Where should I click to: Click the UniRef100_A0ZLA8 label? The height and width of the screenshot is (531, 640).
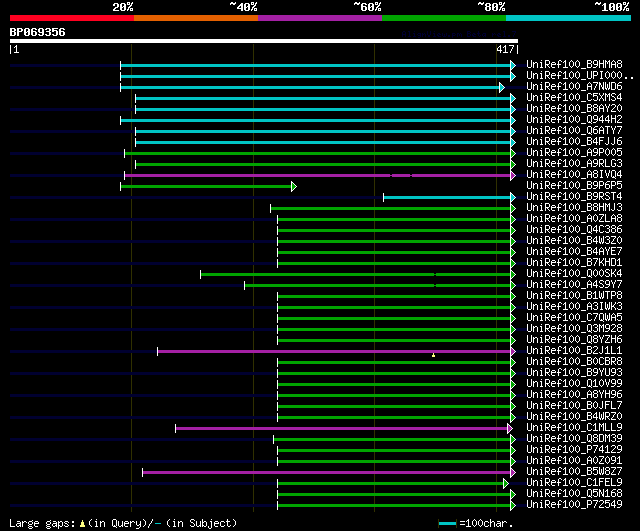point(574,219)
